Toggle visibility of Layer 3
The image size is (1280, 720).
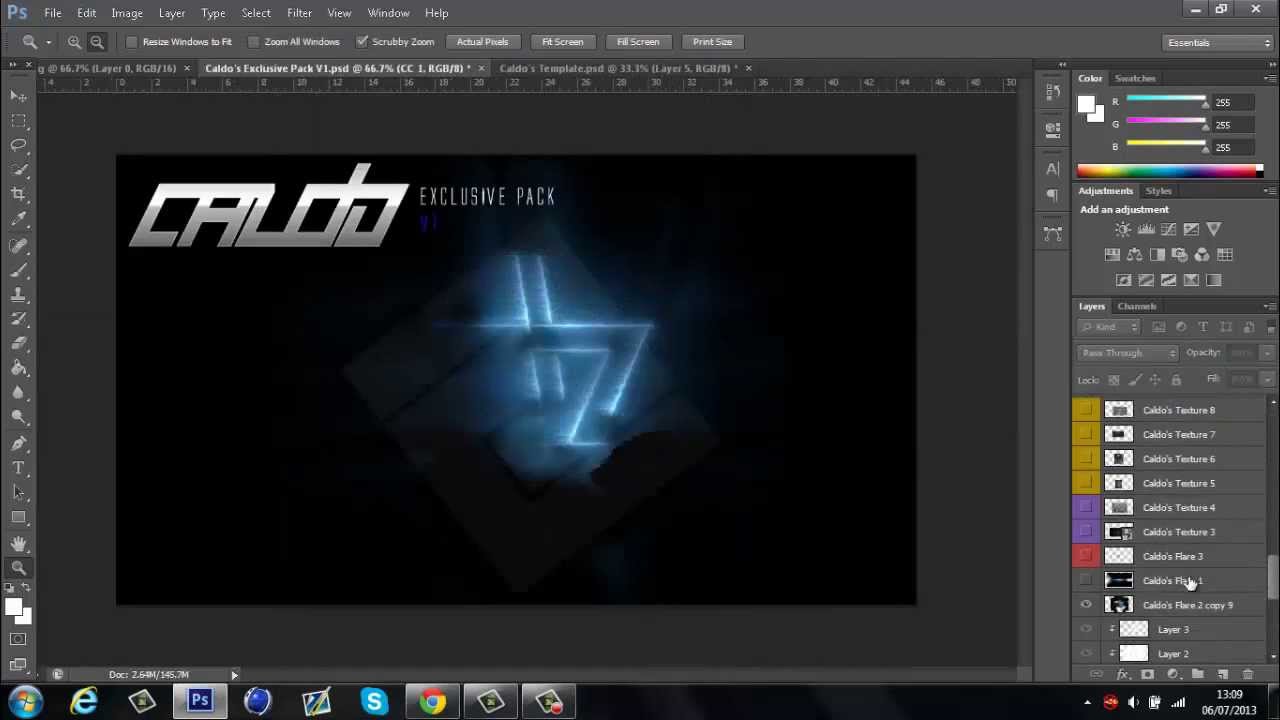[1086, 630]
